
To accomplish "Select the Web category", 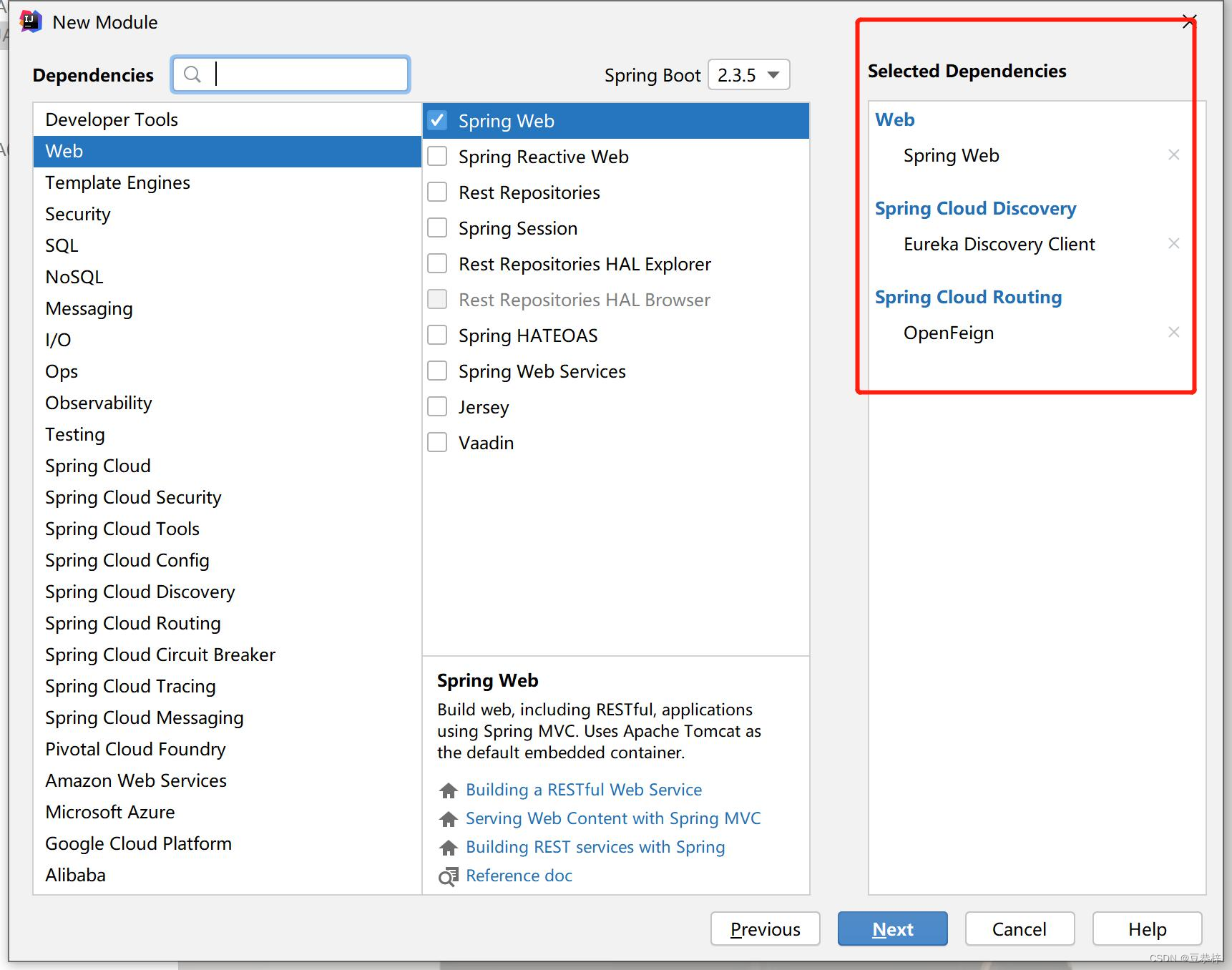I will [227, 151].
